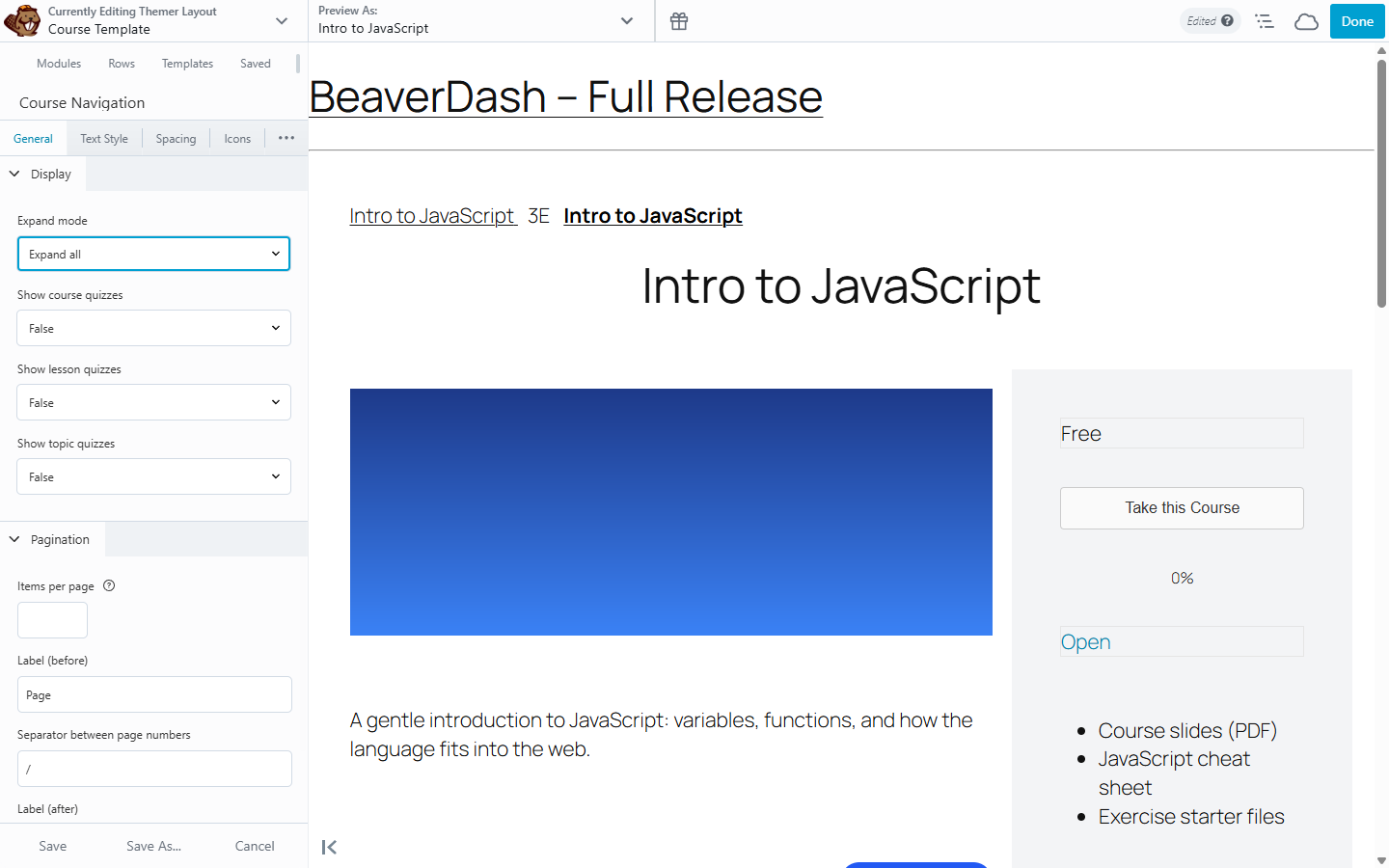Click the Cancel button

pyautogui.click(x=255, y=846)
